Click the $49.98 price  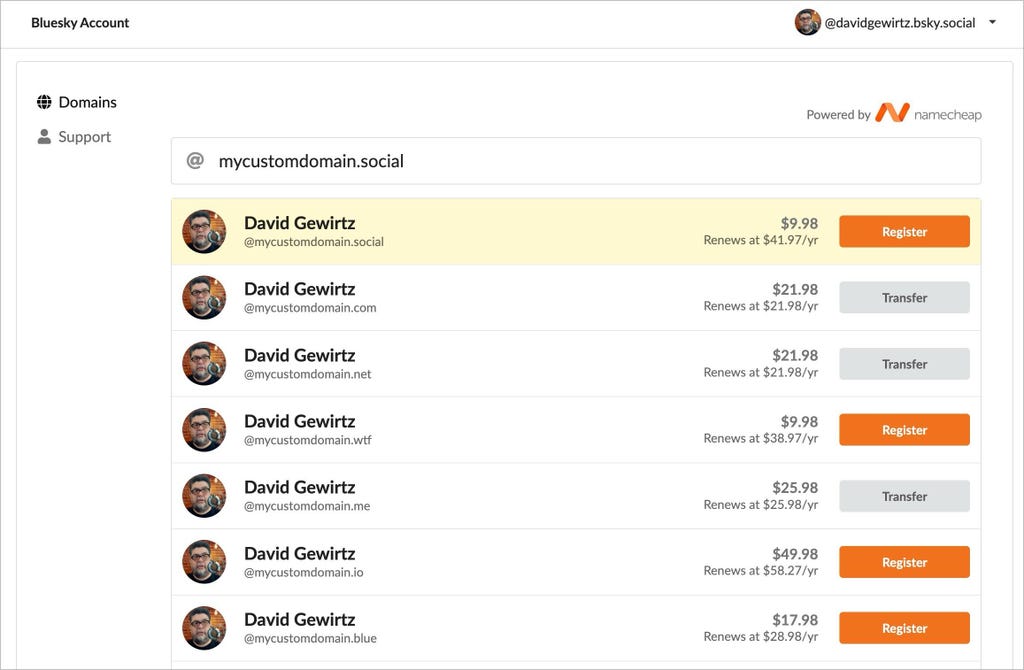tap(795, 554)
